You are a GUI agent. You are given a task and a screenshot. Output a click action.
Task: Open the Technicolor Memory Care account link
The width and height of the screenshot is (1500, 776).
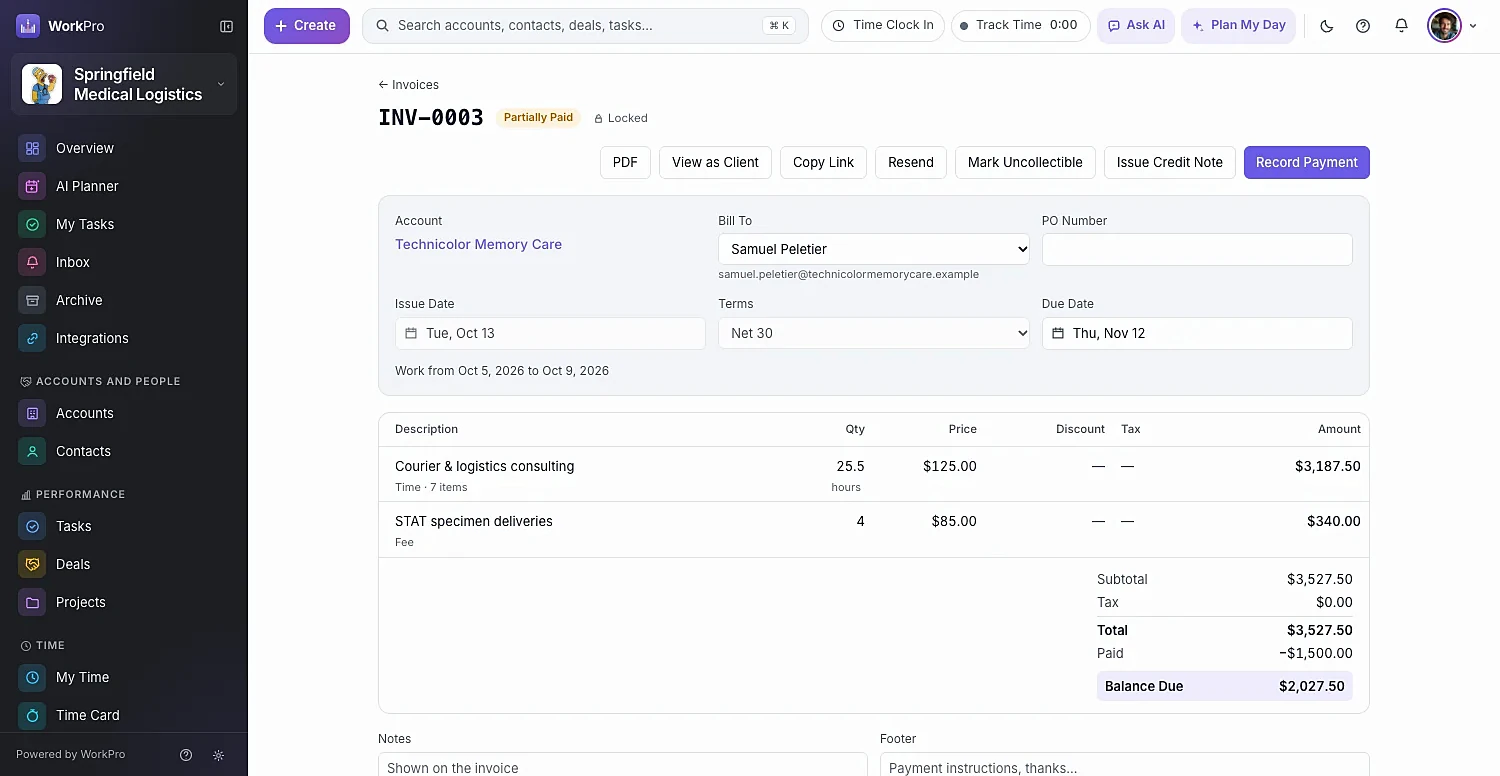[478, 244]
